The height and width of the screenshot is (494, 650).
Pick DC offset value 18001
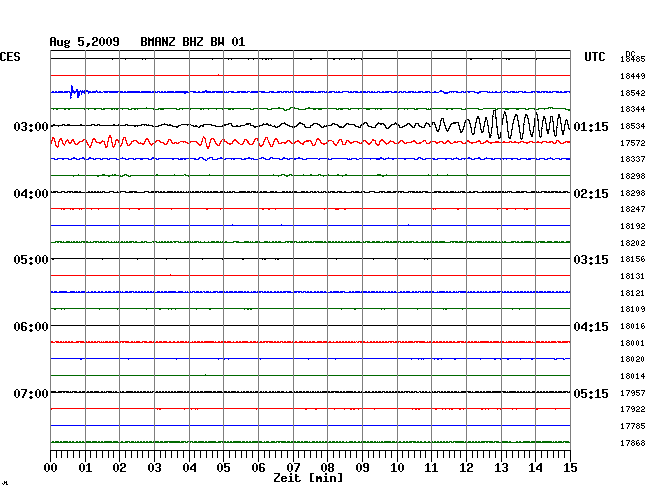633,343
